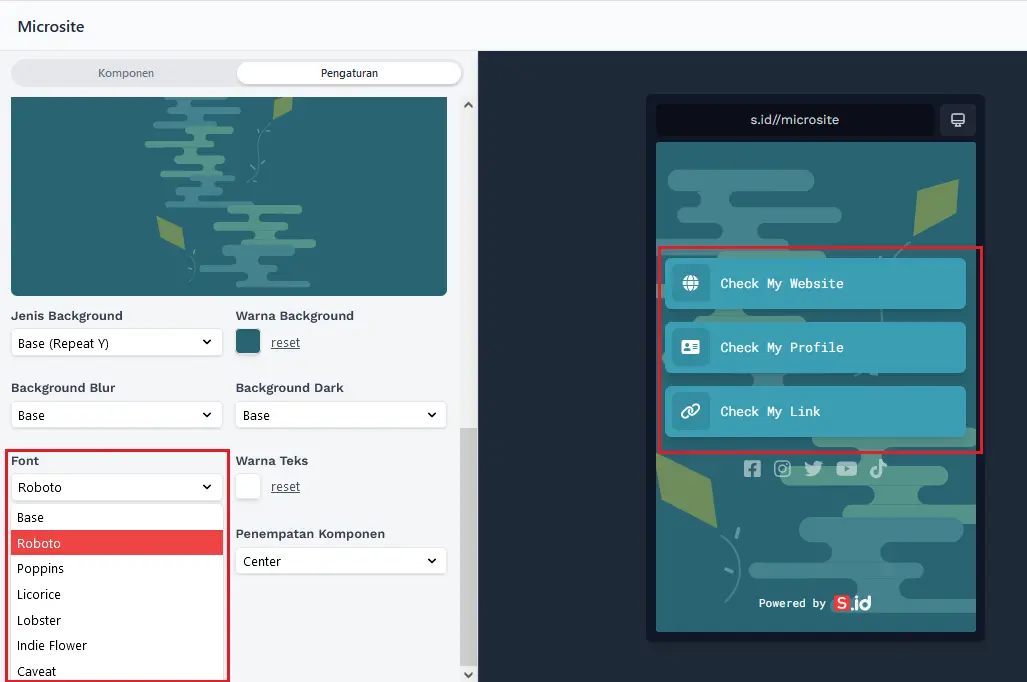Click the globe icon on Website button
Screen dimensions: 1027x682
690,283
